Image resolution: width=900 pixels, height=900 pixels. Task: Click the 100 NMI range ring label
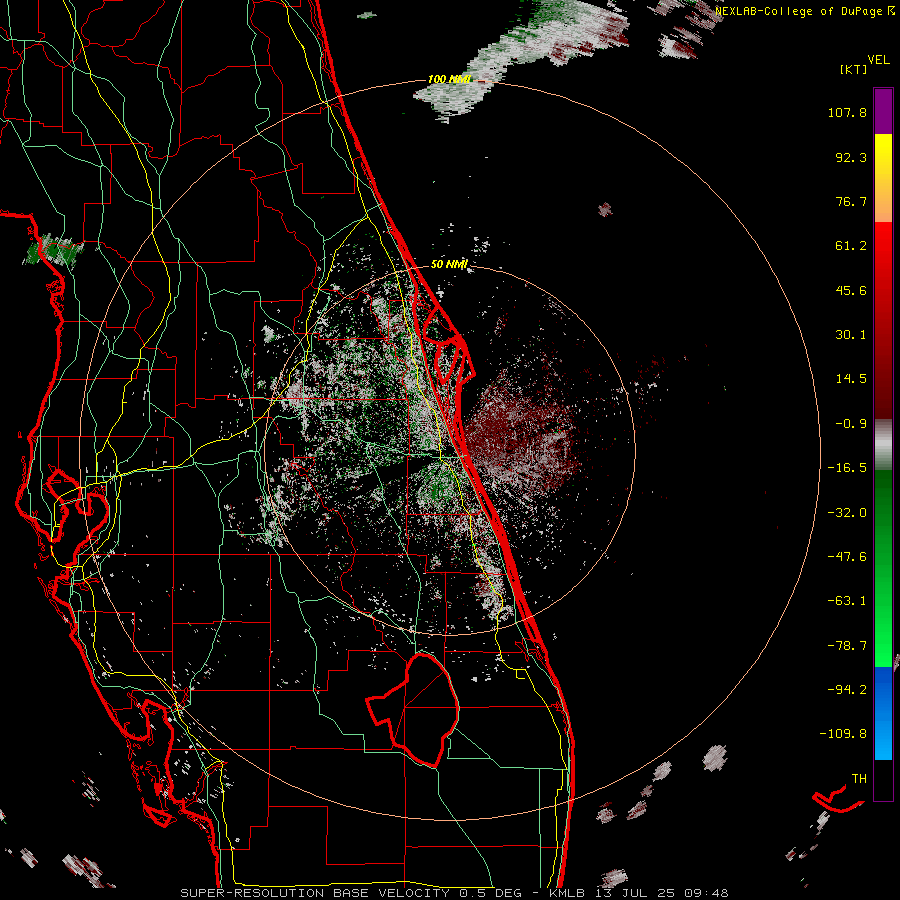[449, 79]
